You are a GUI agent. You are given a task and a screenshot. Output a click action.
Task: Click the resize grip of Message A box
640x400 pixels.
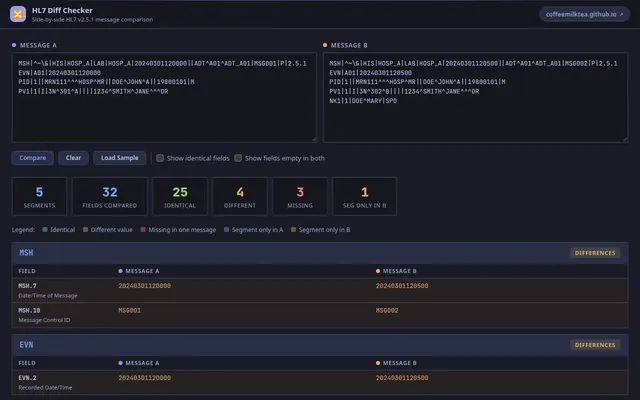point(314,139)
